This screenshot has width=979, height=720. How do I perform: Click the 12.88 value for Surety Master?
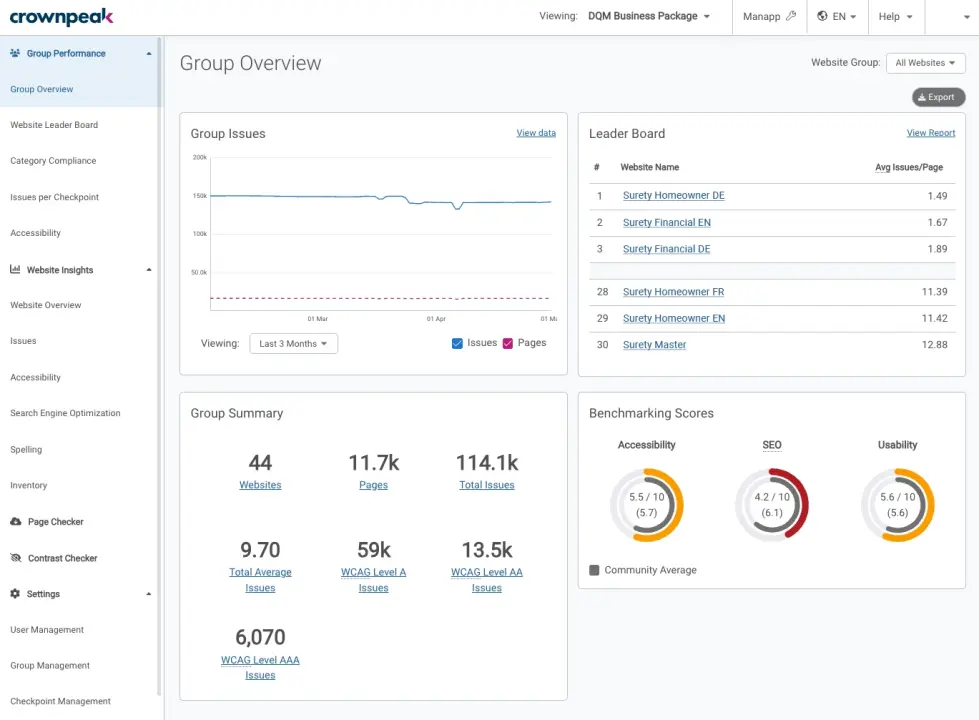(x=935, y=345)
